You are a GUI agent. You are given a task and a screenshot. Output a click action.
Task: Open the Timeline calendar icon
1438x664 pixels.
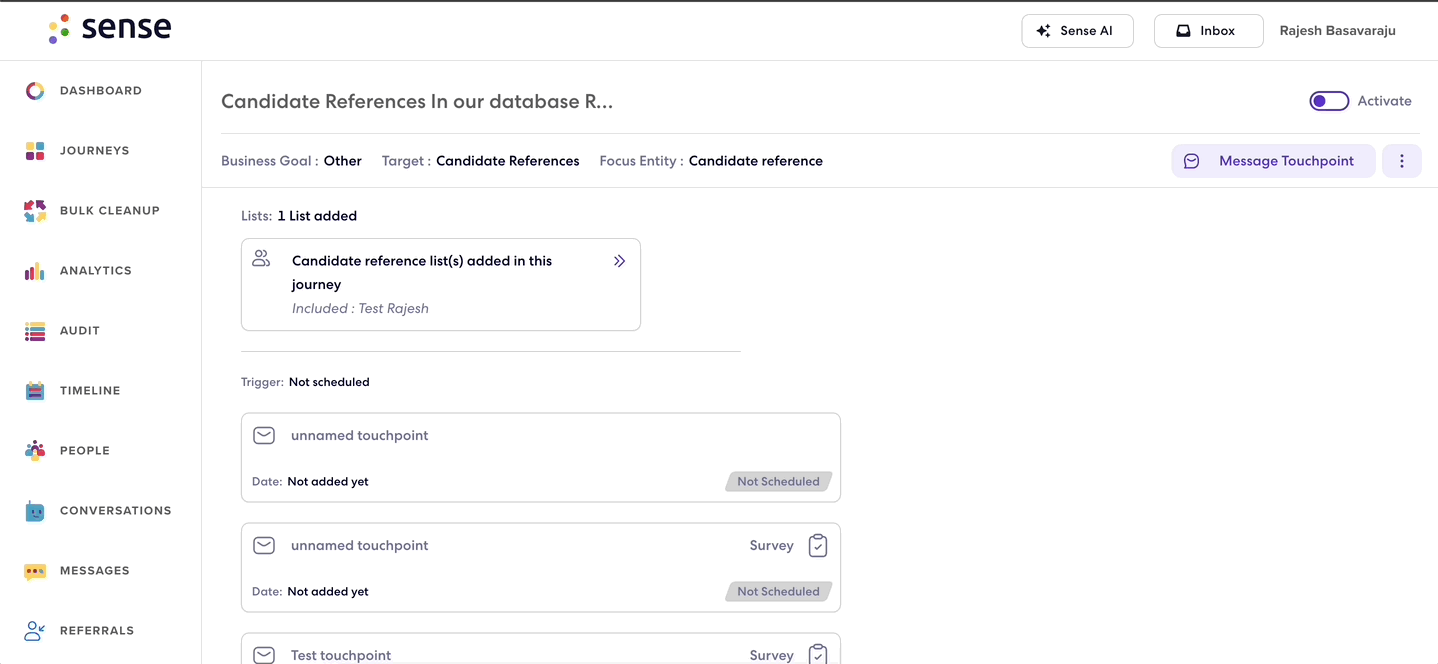click(35, 391)
